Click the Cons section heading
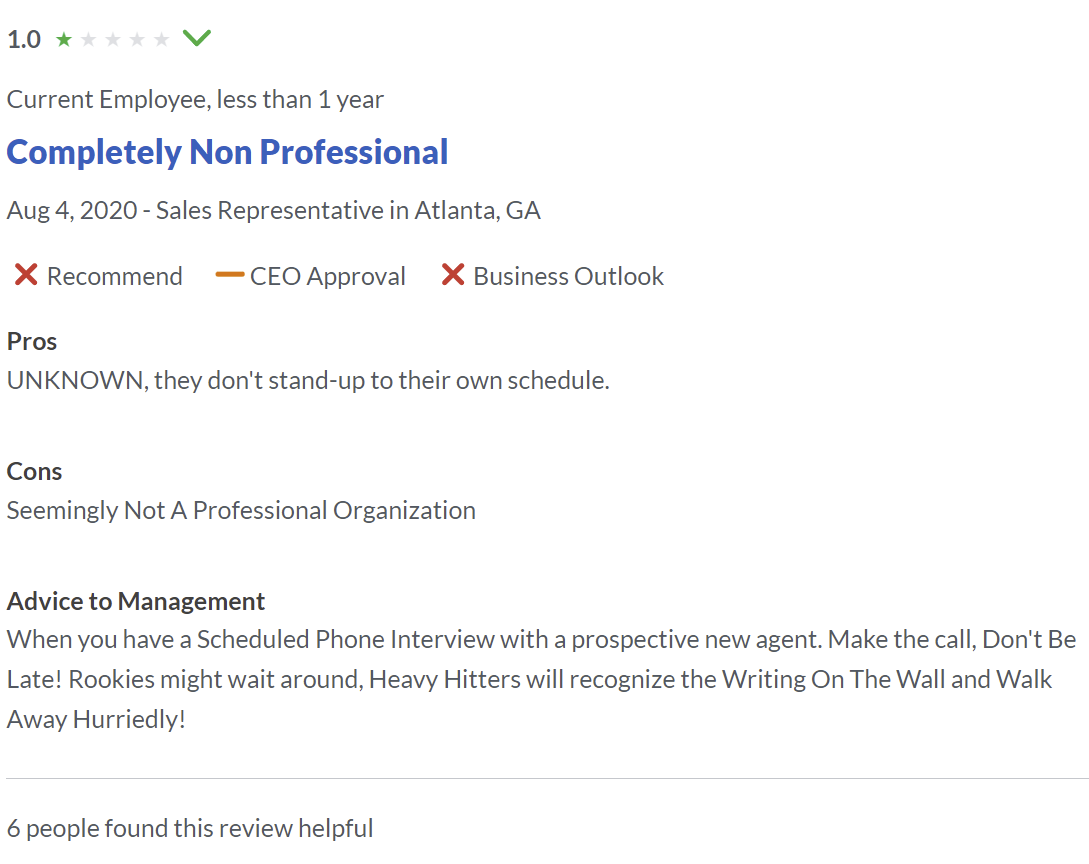The height and width of the screenshot is (864, 1089). click(x=34, y=471)
